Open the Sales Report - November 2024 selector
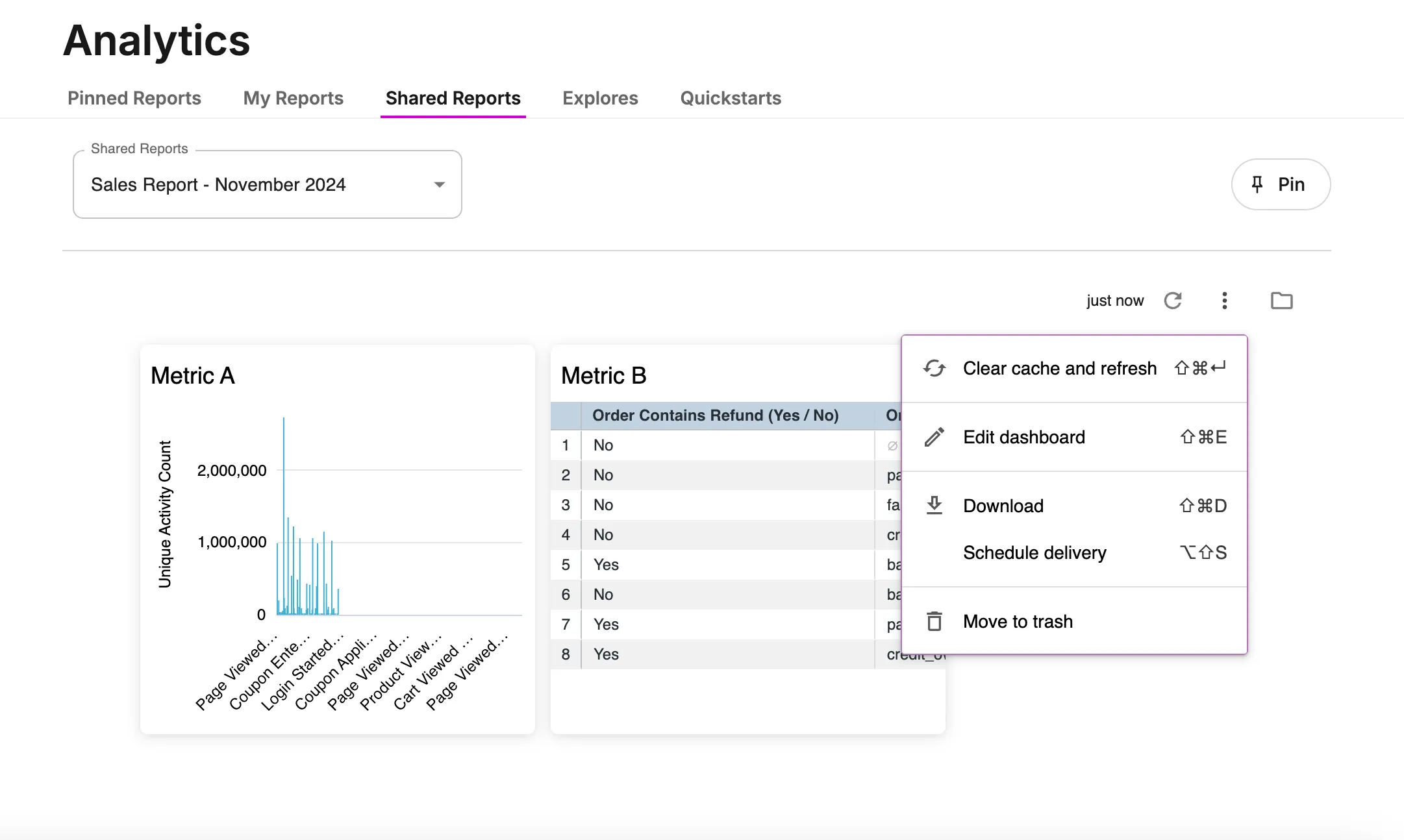This screenshot has height=840, width=1404. (x=268, y=184)
